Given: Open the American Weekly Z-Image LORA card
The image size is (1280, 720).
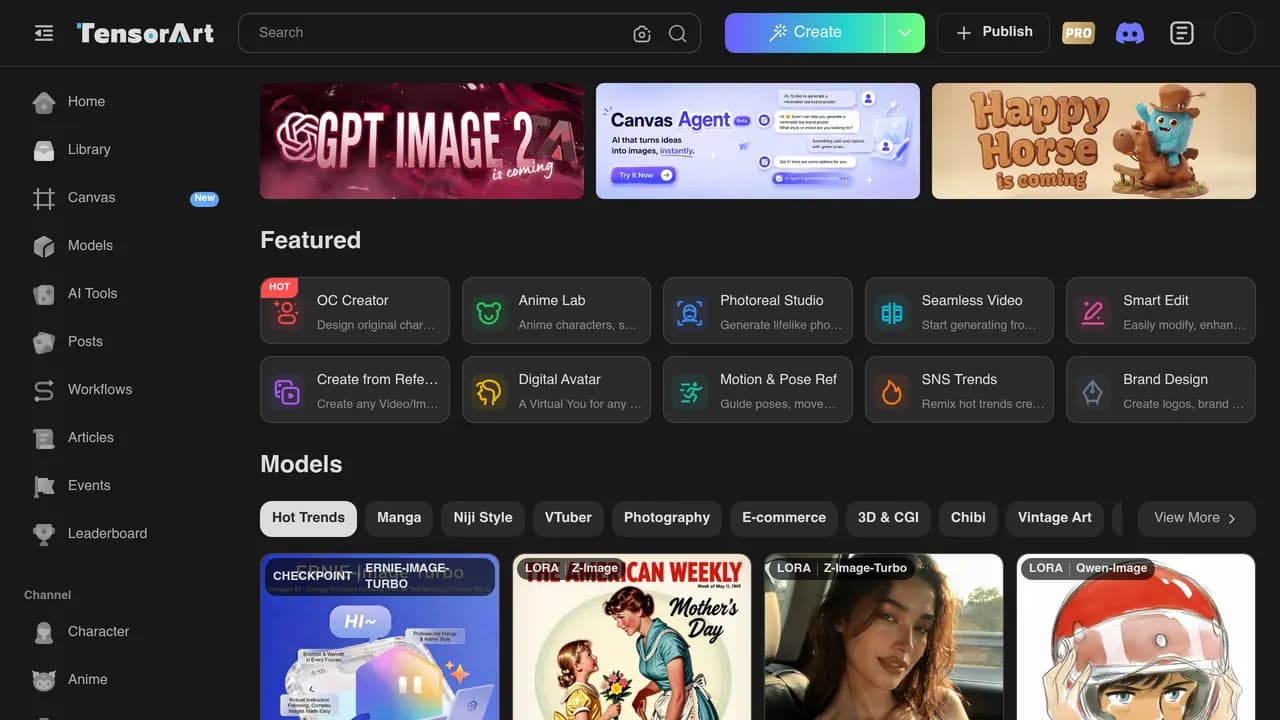Looking at the screenshot, I should (632, 637).
